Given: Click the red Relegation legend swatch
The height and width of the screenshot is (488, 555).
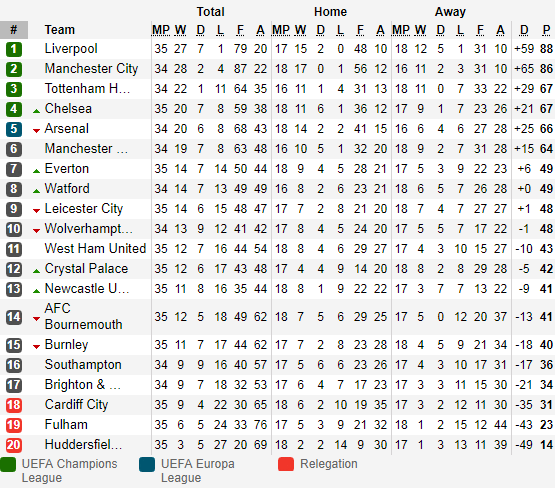Looking at the screenshot, I should pos(286,464).
